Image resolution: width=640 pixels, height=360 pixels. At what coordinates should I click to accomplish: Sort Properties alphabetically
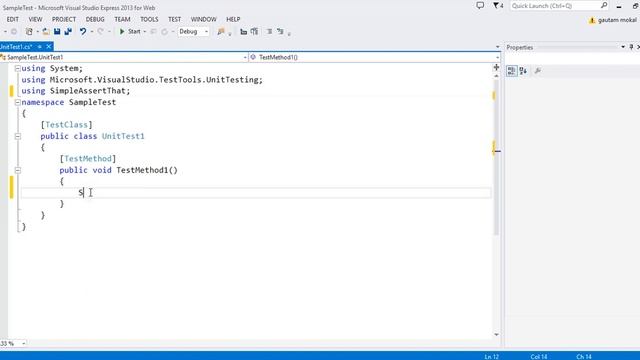tap(523, 71)
